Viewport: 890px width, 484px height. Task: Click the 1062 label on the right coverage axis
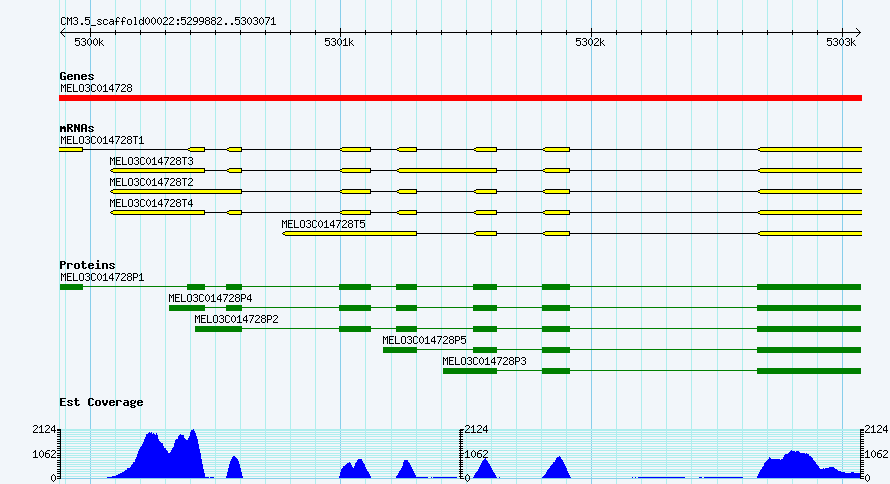click(876, 454)
